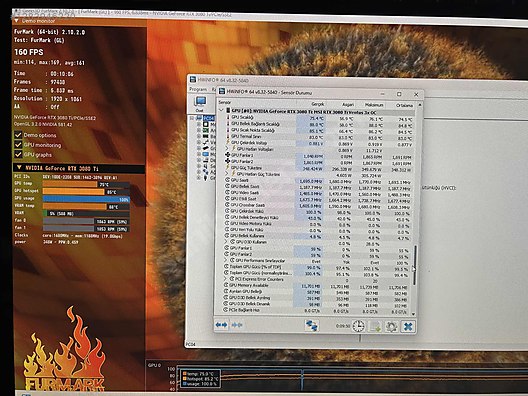
Task: Expand the GPU D3D Kullanımı row
Action: pyautogui.click(x=226, y=242)
